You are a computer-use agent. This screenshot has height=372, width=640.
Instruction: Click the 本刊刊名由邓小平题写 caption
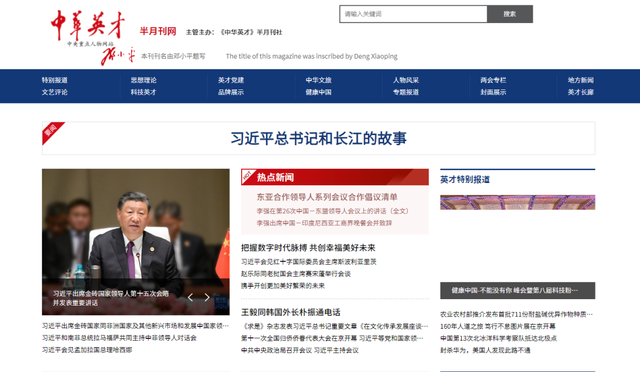click(173, 56)
